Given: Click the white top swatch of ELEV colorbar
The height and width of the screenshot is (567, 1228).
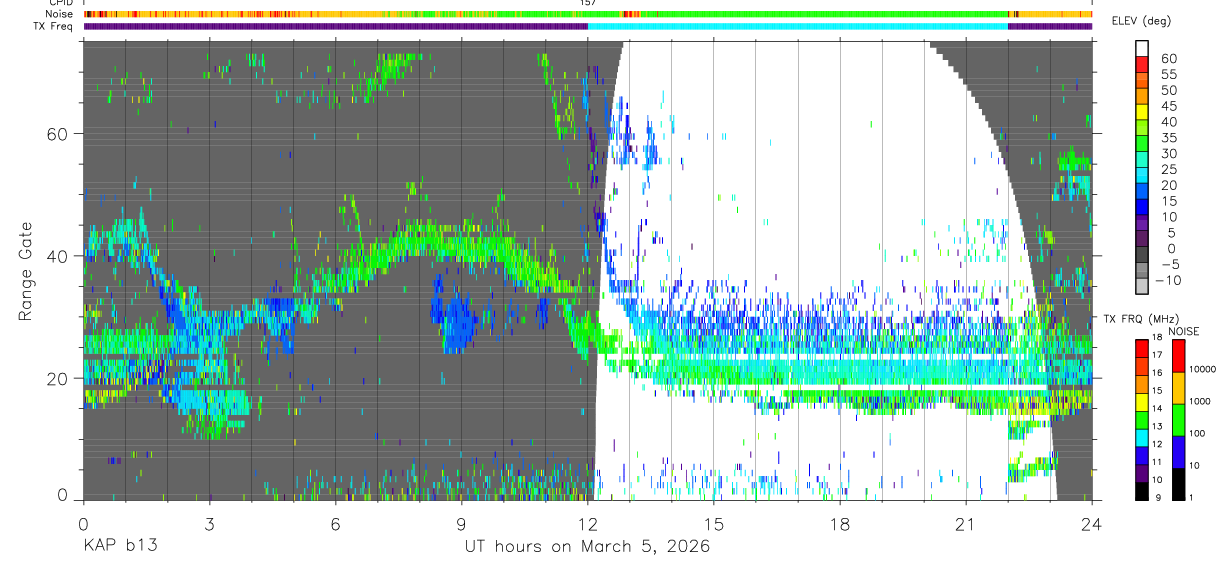Looking at the screenshot, I should tap(1143, 48).
